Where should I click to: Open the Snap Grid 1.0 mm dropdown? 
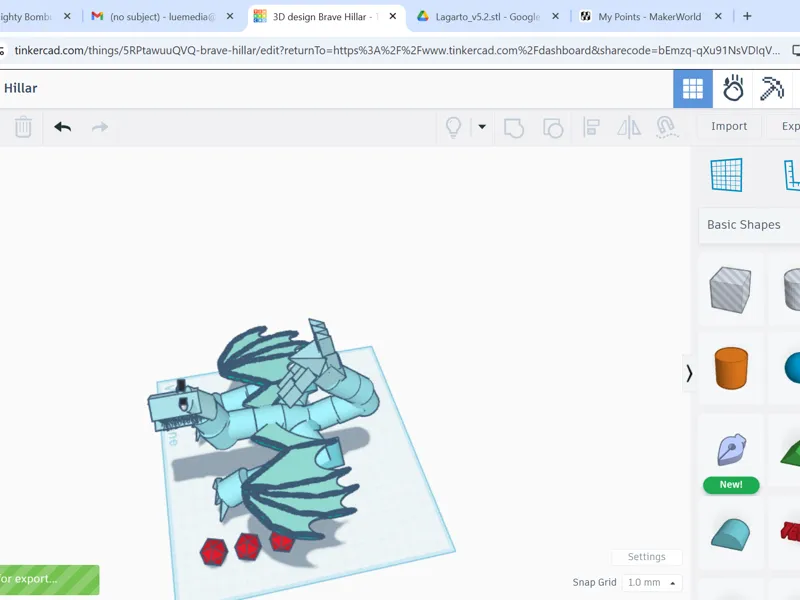click(652, 582)
